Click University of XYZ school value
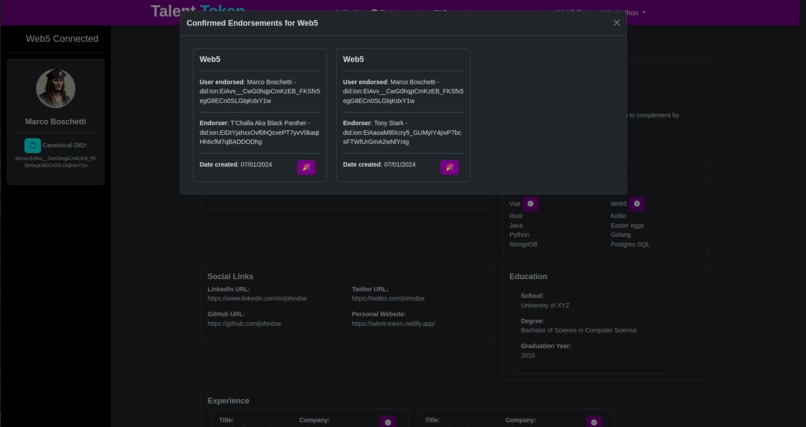The height and width of the screenshot is (427, 806). 545,305
